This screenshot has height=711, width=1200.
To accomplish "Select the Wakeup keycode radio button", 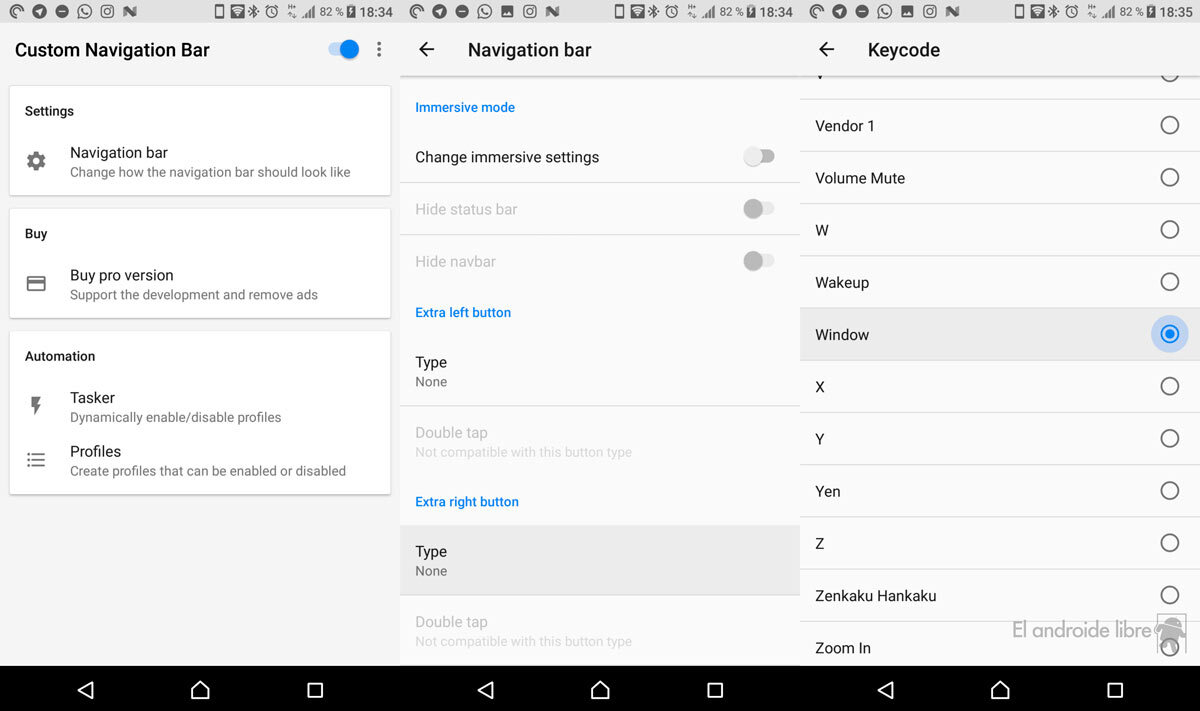I will click(1169, 282).
